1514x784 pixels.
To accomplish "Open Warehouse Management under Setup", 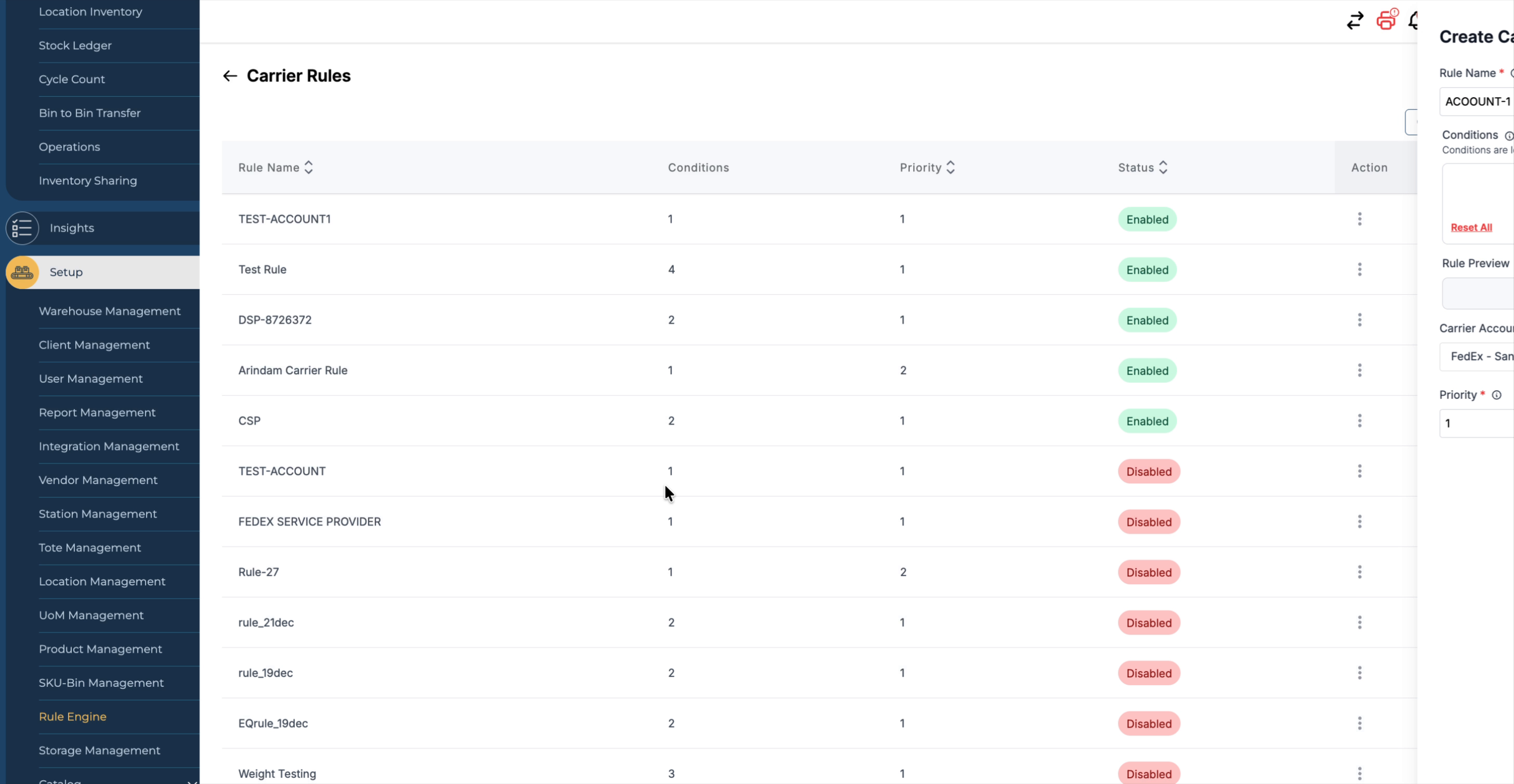I will pos(110,311).
